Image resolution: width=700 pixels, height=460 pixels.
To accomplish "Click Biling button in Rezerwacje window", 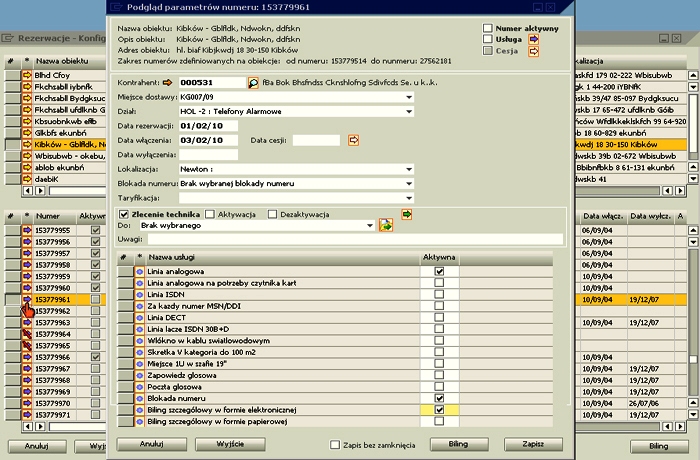I will [659, 446].
